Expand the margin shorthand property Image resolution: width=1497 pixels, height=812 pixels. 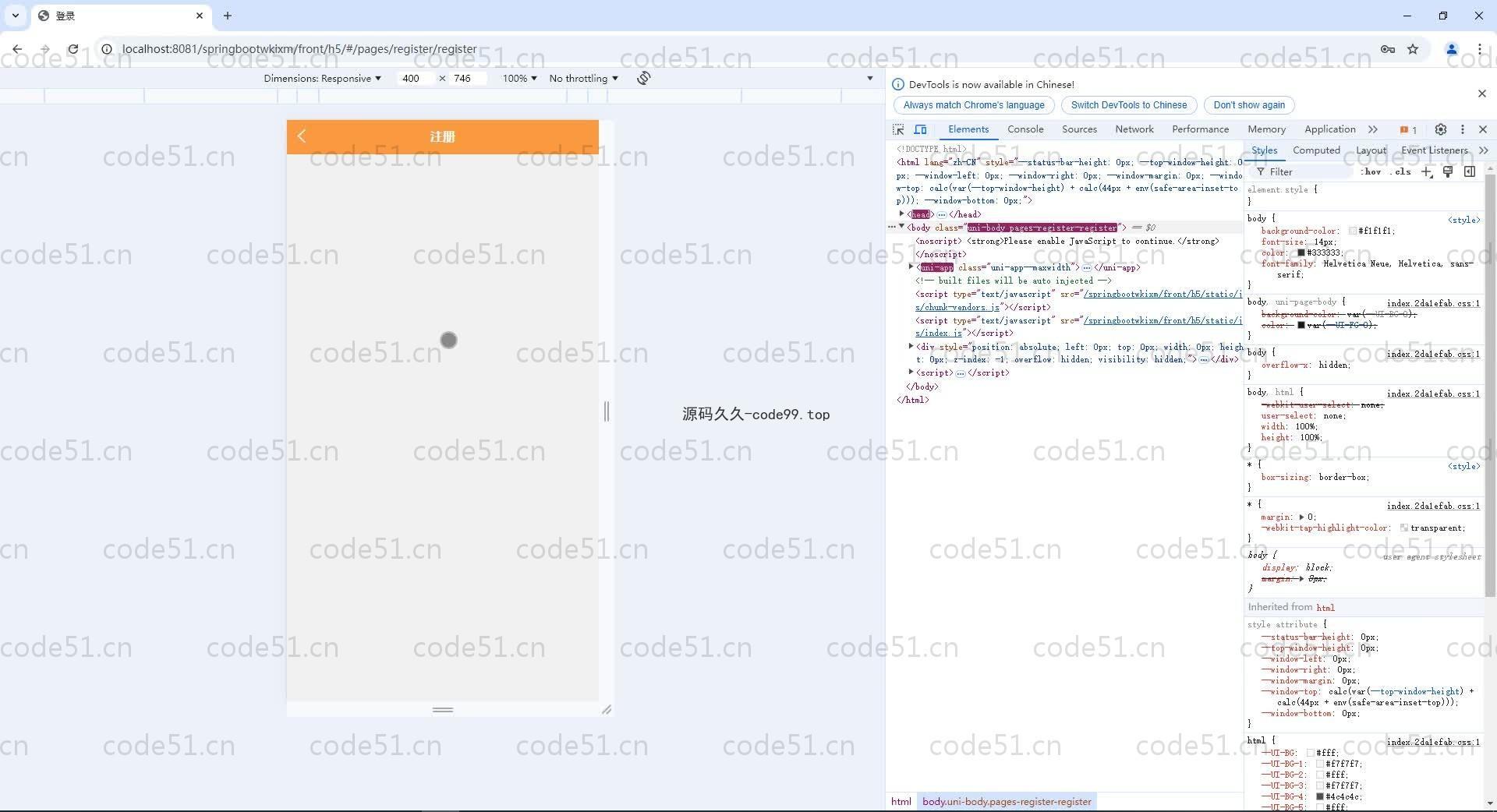[x=1302, y=517]
